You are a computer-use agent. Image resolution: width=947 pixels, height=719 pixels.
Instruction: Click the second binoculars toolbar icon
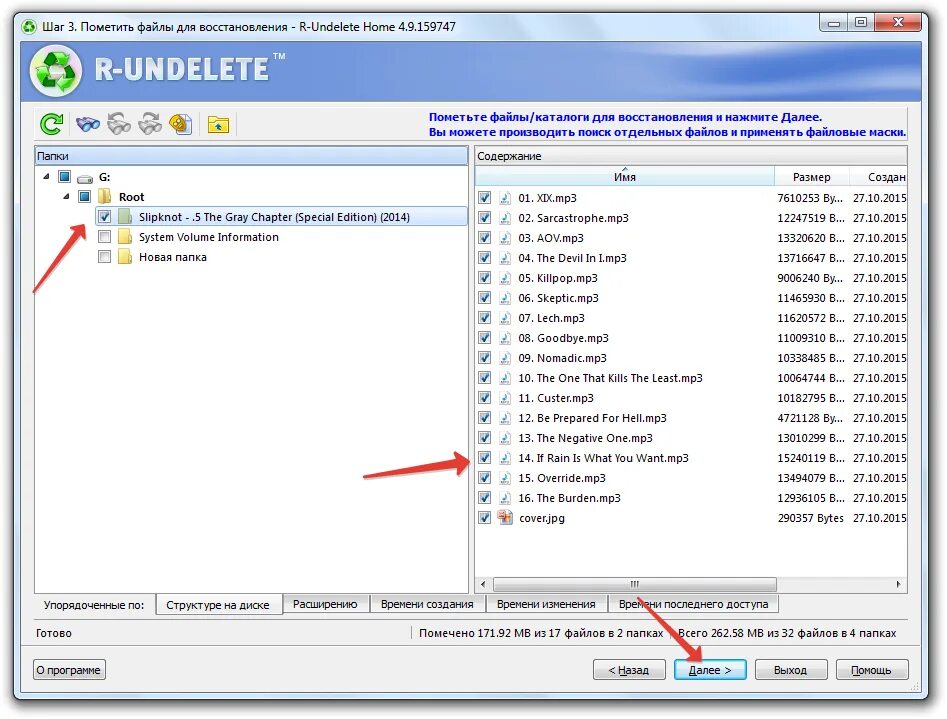pyautogui.click(x=119, y=124)
